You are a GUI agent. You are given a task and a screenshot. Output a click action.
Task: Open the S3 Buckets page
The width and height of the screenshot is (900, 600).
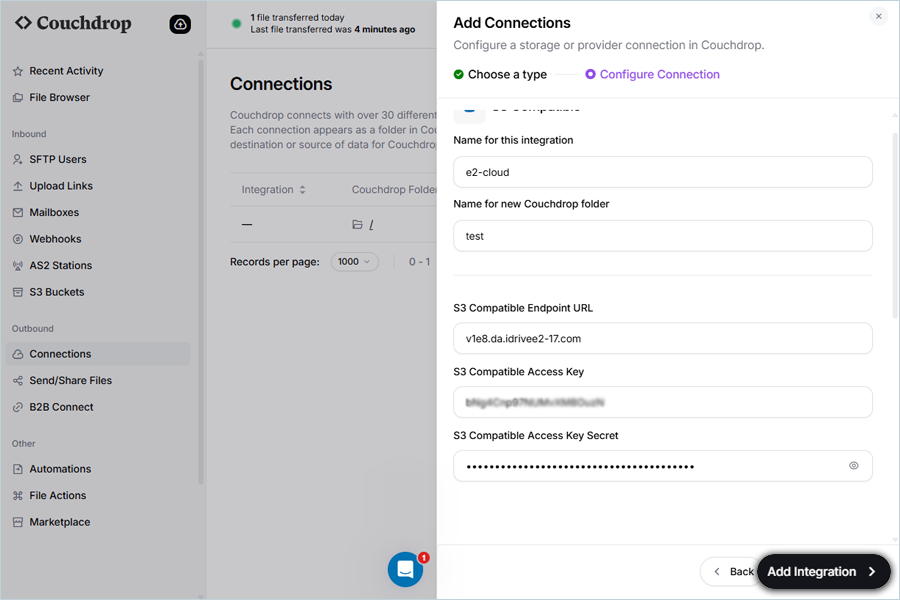56,292
